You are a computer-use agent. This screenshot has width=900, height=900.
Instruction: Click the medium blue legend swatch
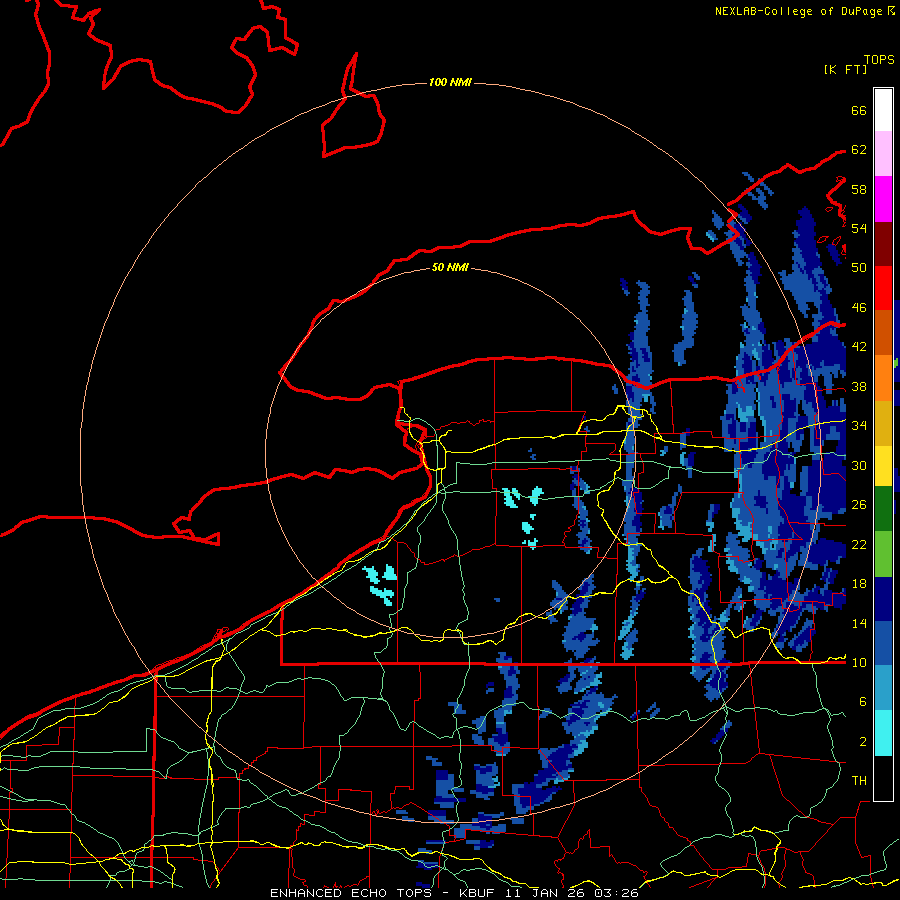tap(883, 643)
